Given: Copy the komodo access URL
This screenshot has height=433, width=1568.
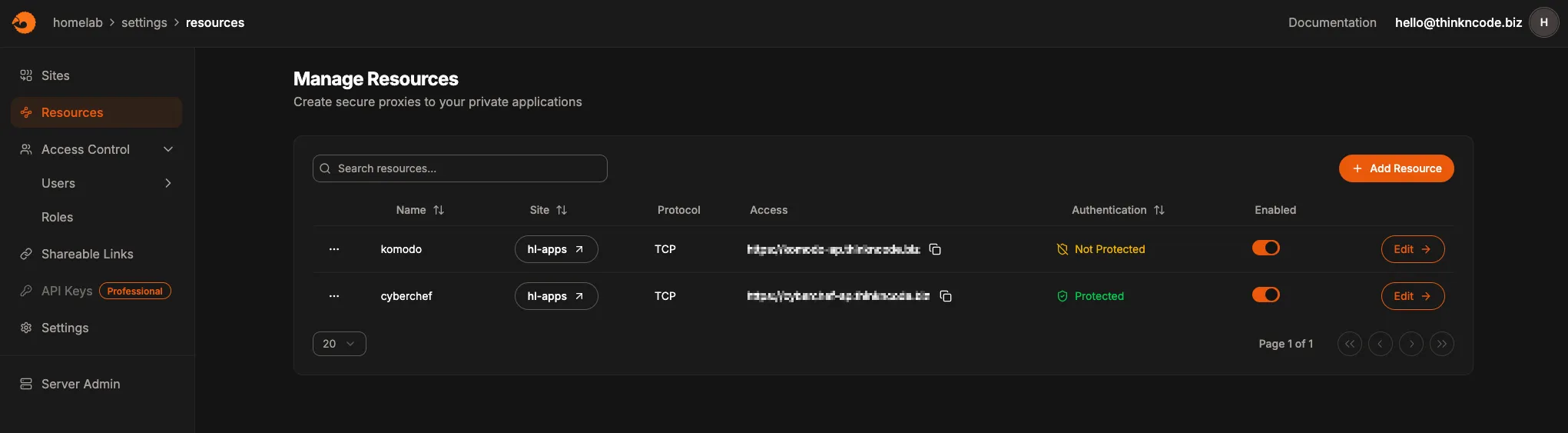Looking at the screenshot, I should pyautogui.click(x=935, y=249).
